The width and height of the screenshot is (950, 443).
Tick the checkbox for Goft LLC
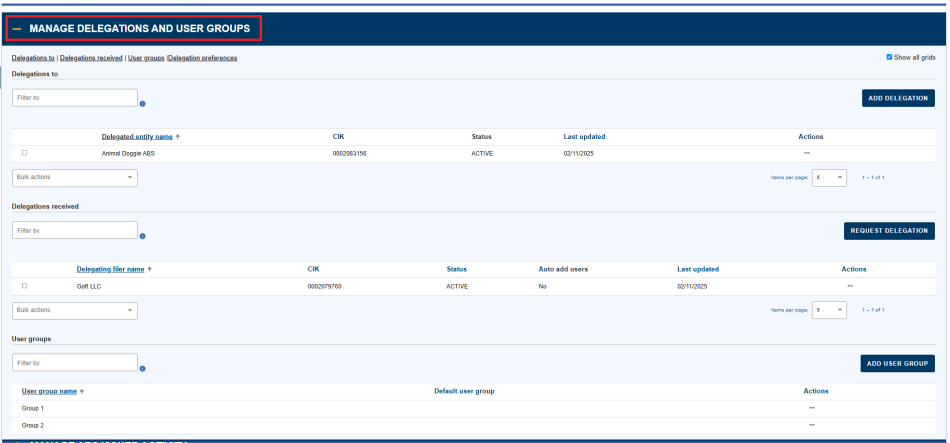coord(24,286)
